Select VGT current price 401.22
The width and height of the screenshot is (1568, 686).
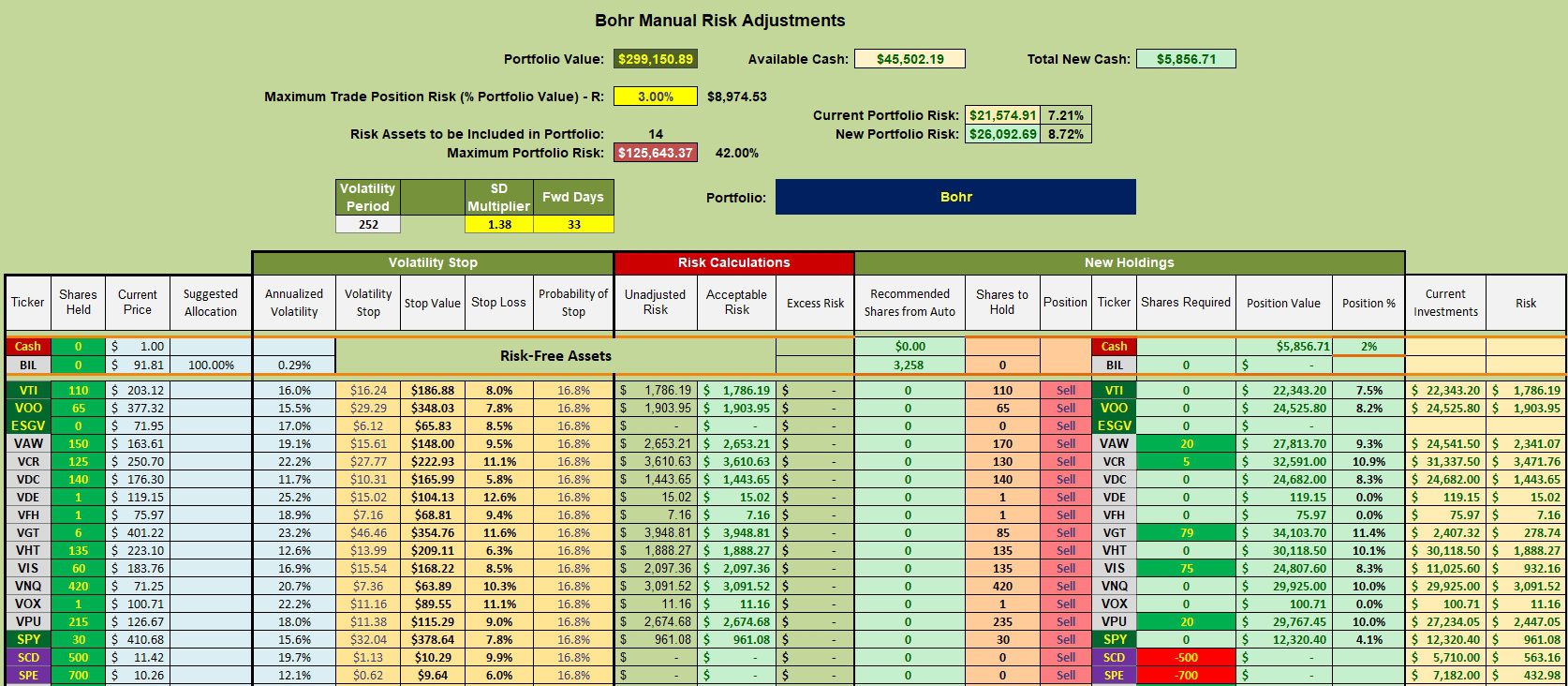(x=138, y=533)
